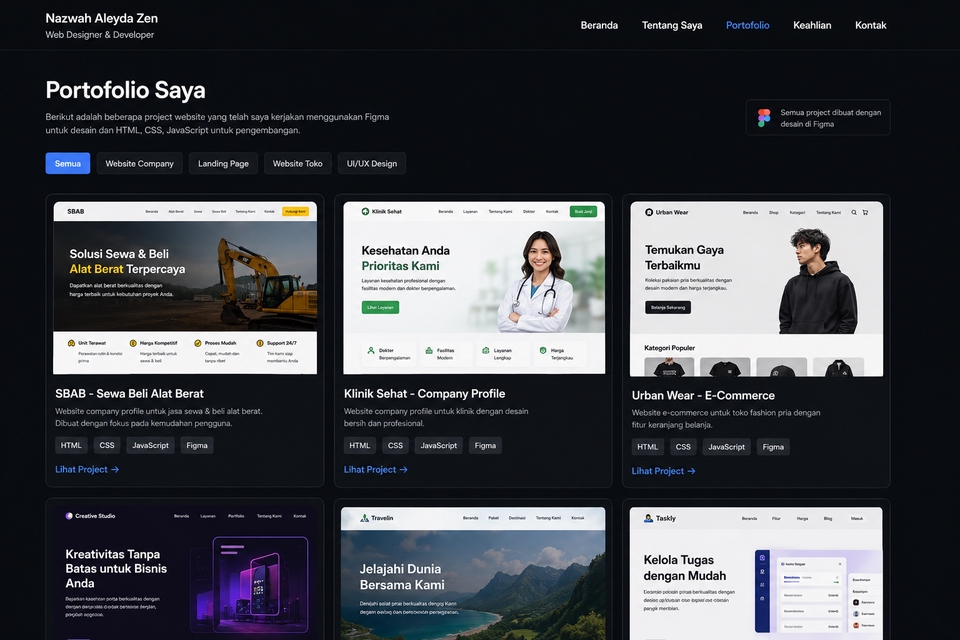Open the SBAB project thumbnail
Screen dimensions: 960x640
[x=185, y=288]
